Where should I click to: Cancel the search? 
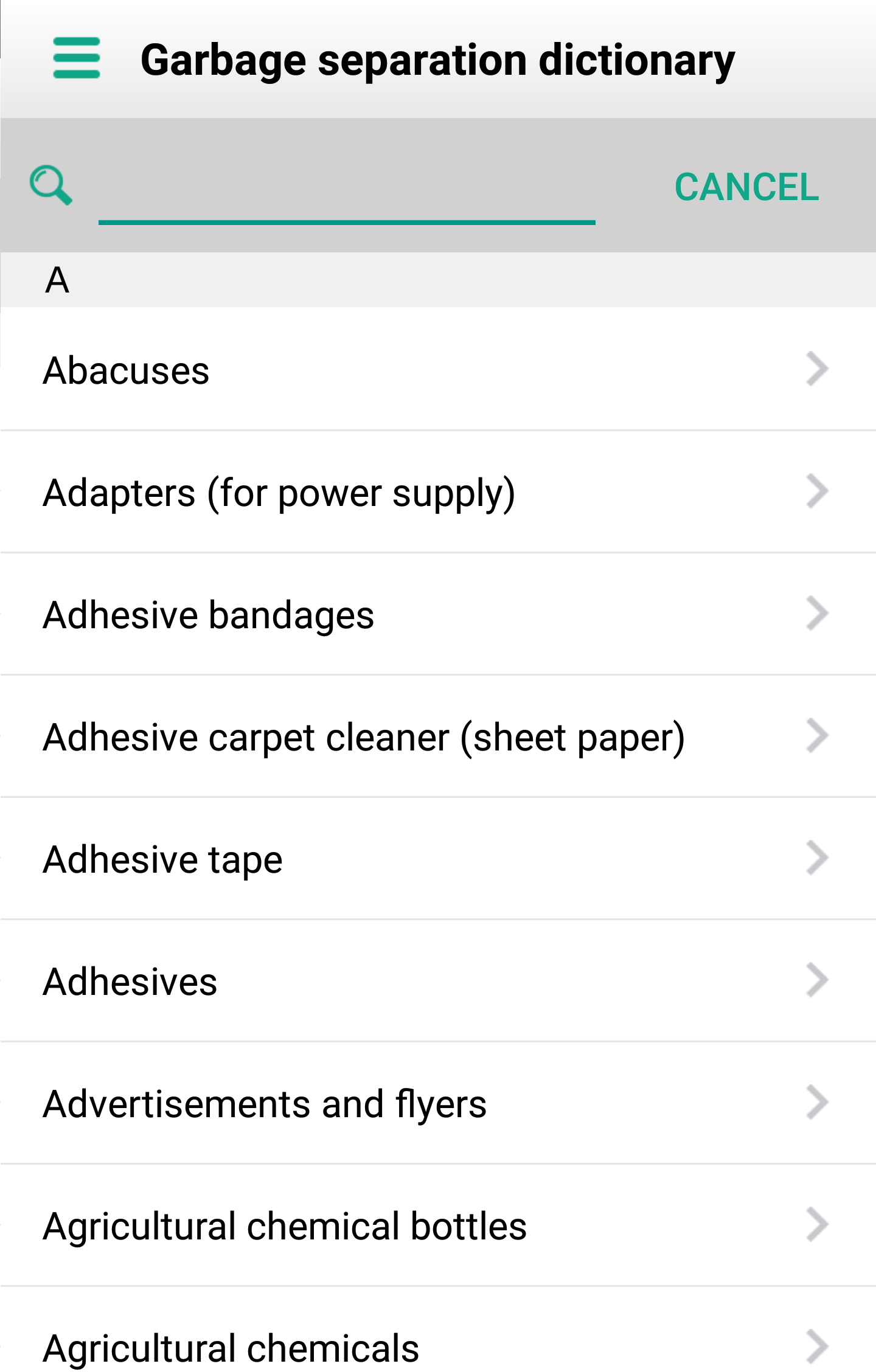[x=746, y=187]
